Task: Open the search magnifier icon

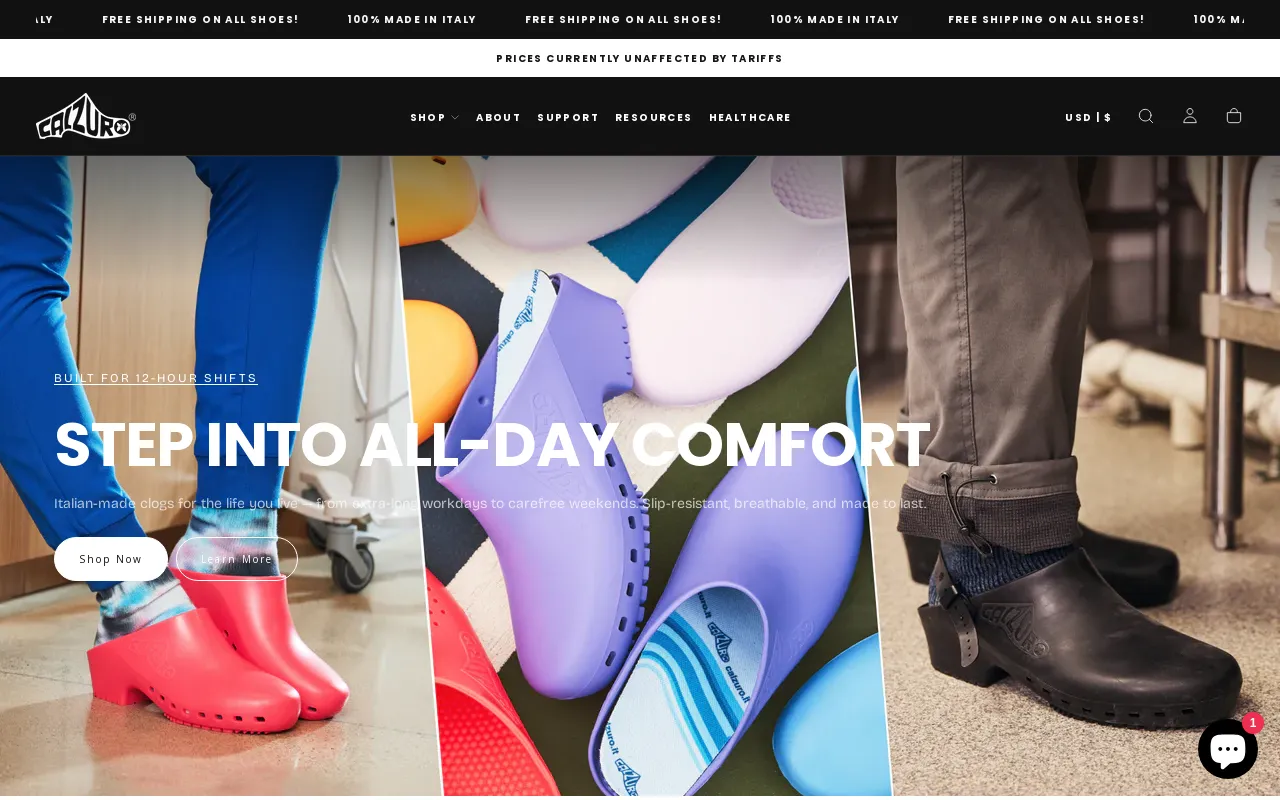Action: point(1146,116)
